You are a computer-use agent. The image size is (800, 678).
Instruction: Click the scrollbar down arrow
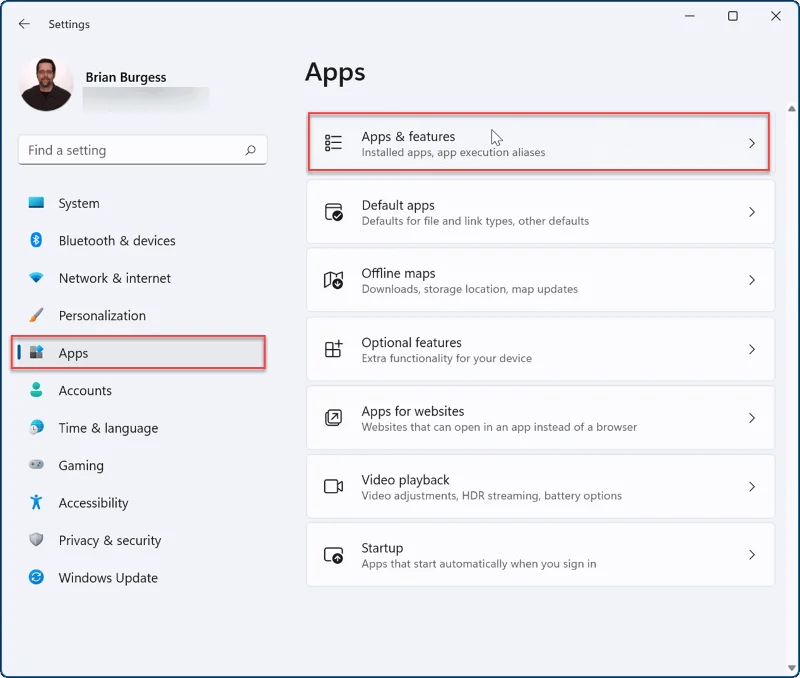(x=791, y=668)
